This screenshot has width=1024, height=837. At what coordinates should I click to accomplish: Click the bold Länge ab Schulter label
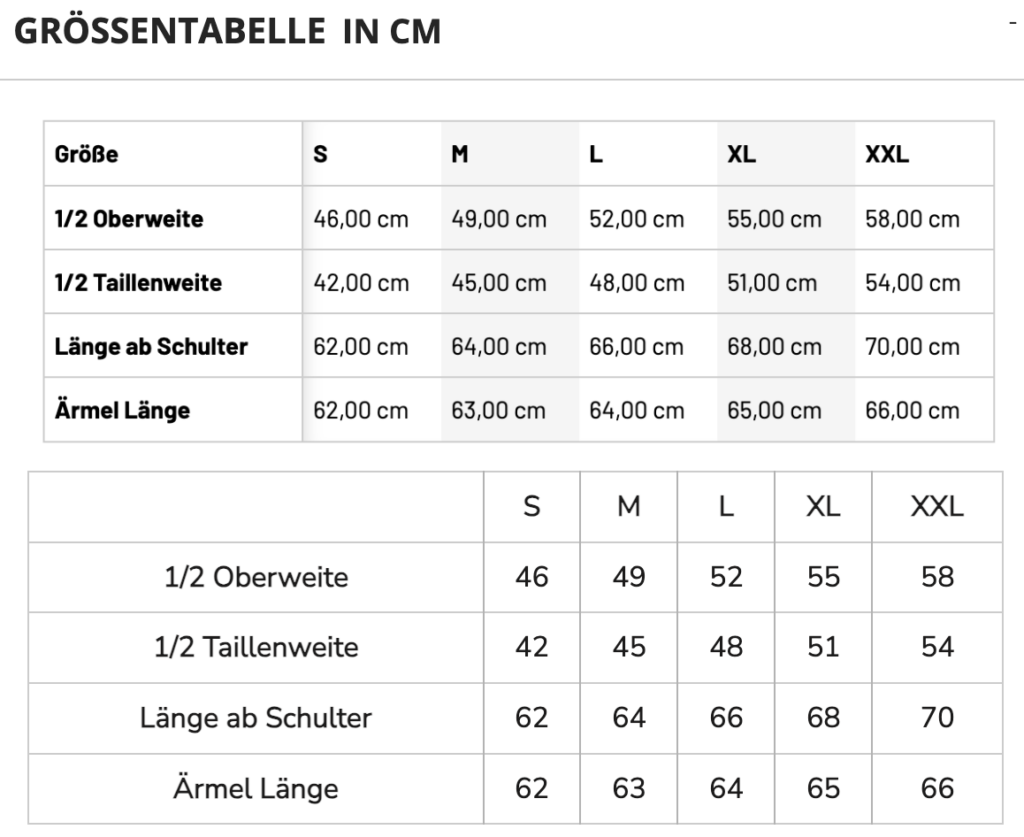tap(151, 347)
